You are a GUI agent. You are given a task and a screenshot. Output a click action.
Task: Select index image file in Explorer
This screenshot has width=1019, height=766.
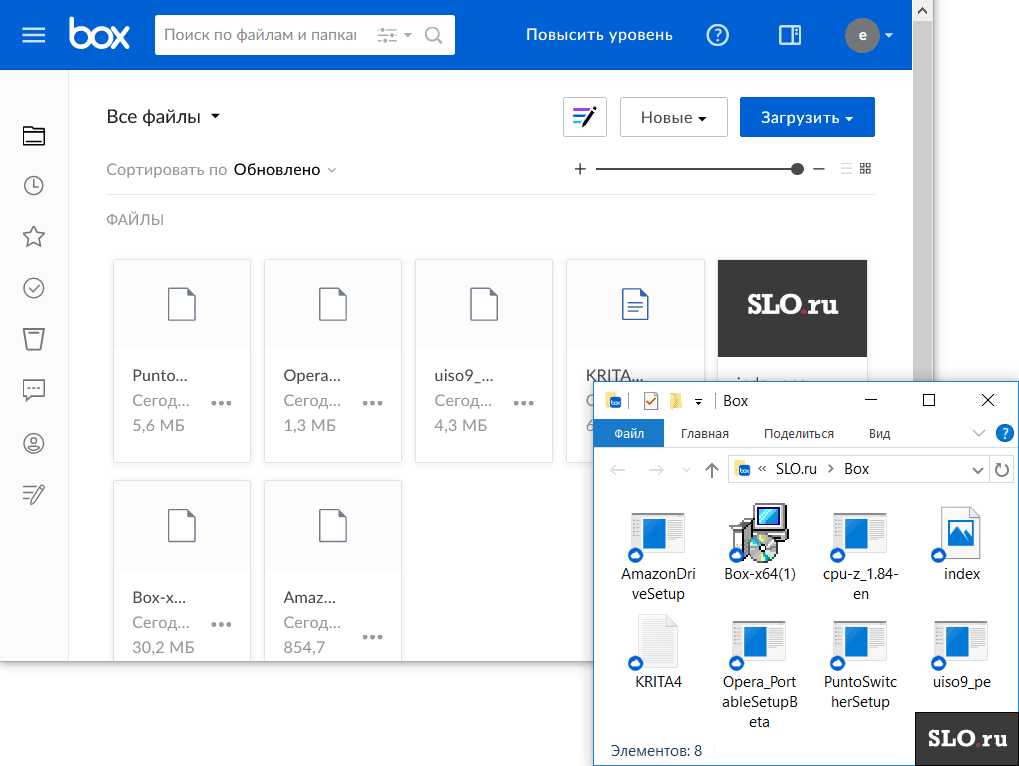pos(961,544)
